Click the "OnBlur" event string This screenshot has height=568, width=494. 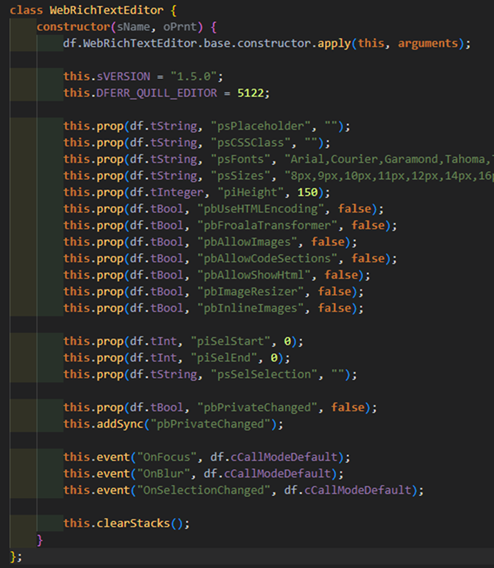click(x=163, y=474)
